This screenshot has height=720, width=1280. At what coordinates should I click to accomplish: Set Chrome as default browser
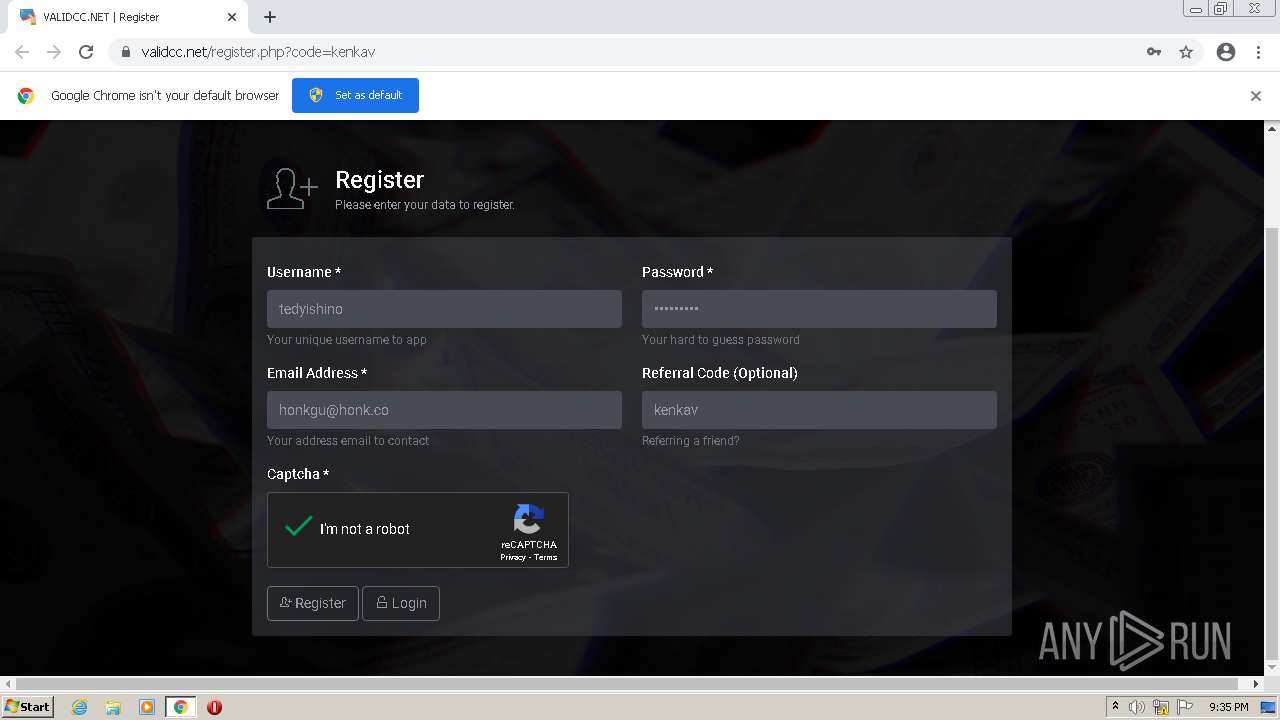pos(355,95)
